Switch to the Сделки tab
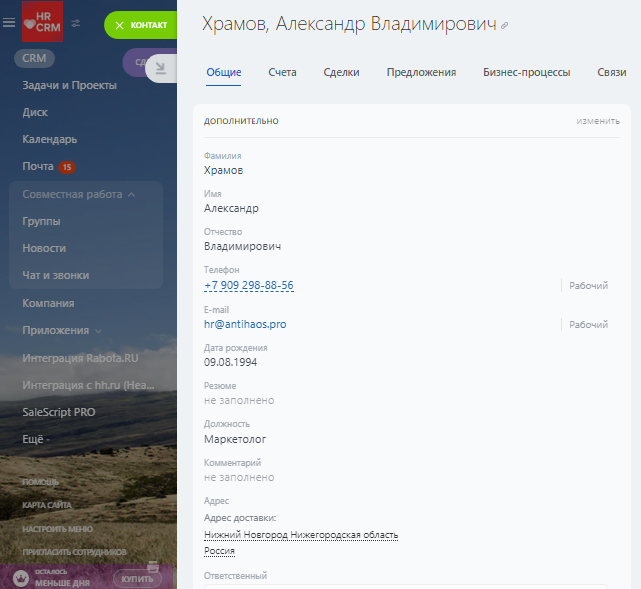Image resolution: width=641 pixels, height=589 pixels. (x=341, y=72)
